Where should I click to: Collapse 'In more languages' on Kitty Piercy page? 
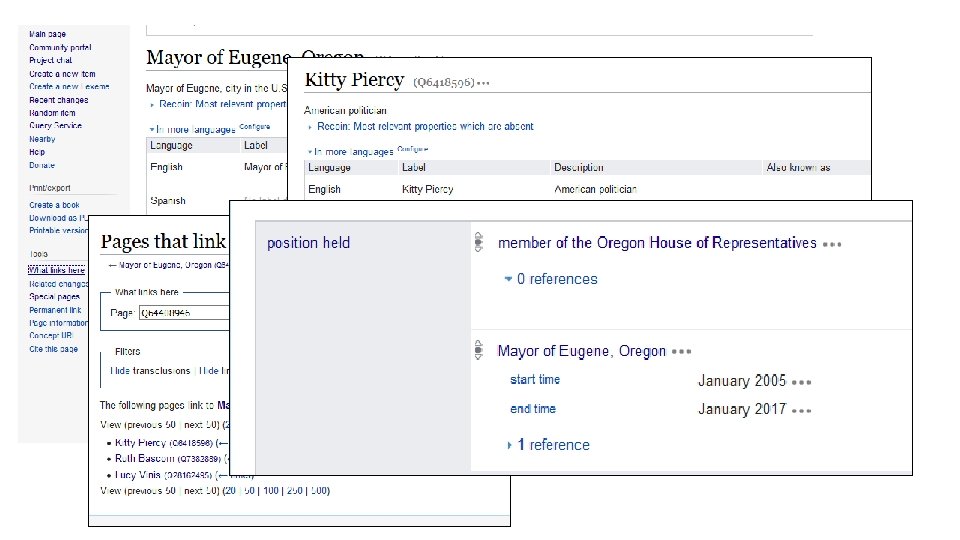coord(350,151)
